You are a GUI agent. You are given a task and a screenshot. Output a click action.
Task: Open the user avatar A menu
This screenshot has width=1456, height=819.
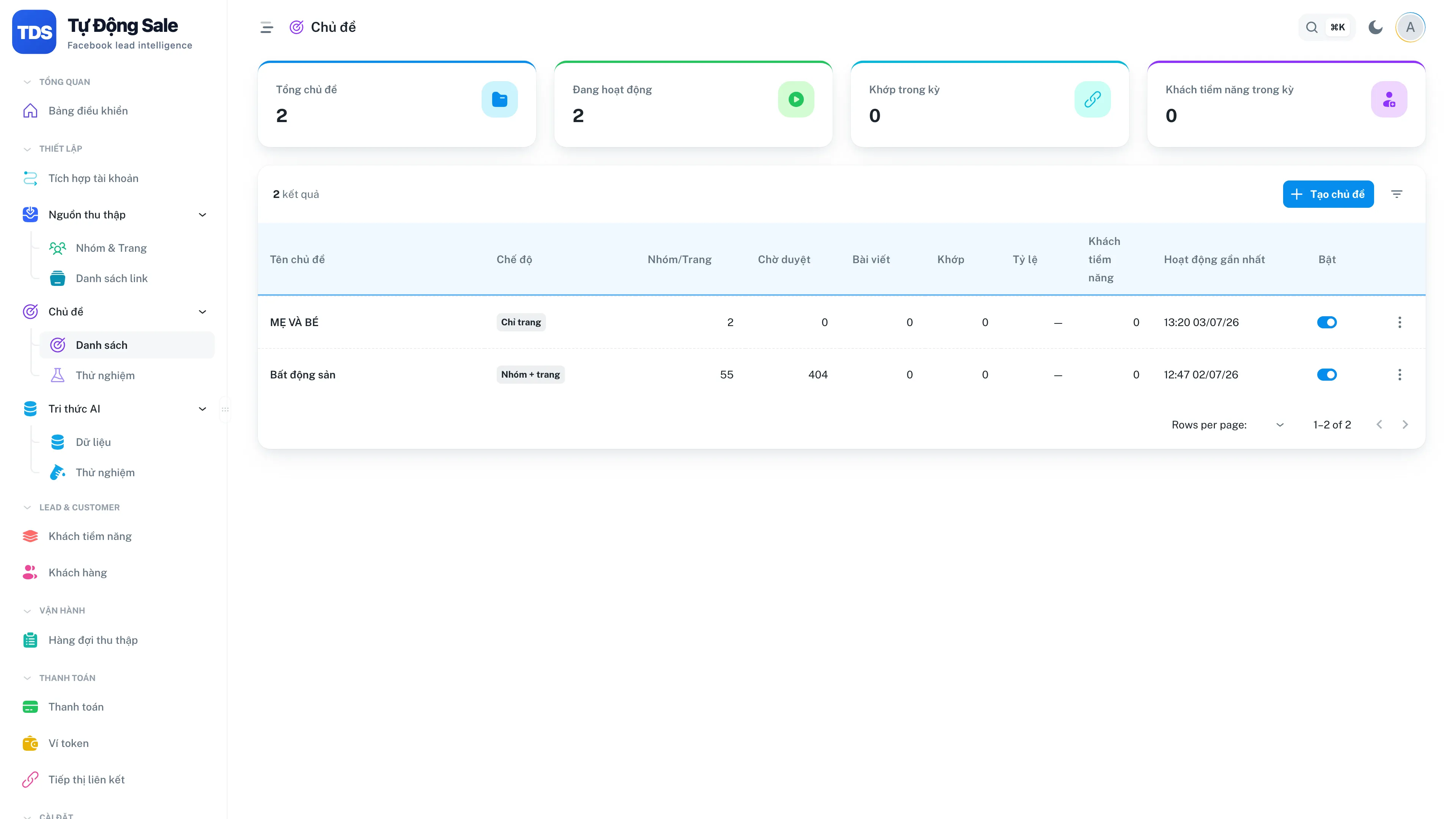pyautogui.click(x=1410, y=27)
